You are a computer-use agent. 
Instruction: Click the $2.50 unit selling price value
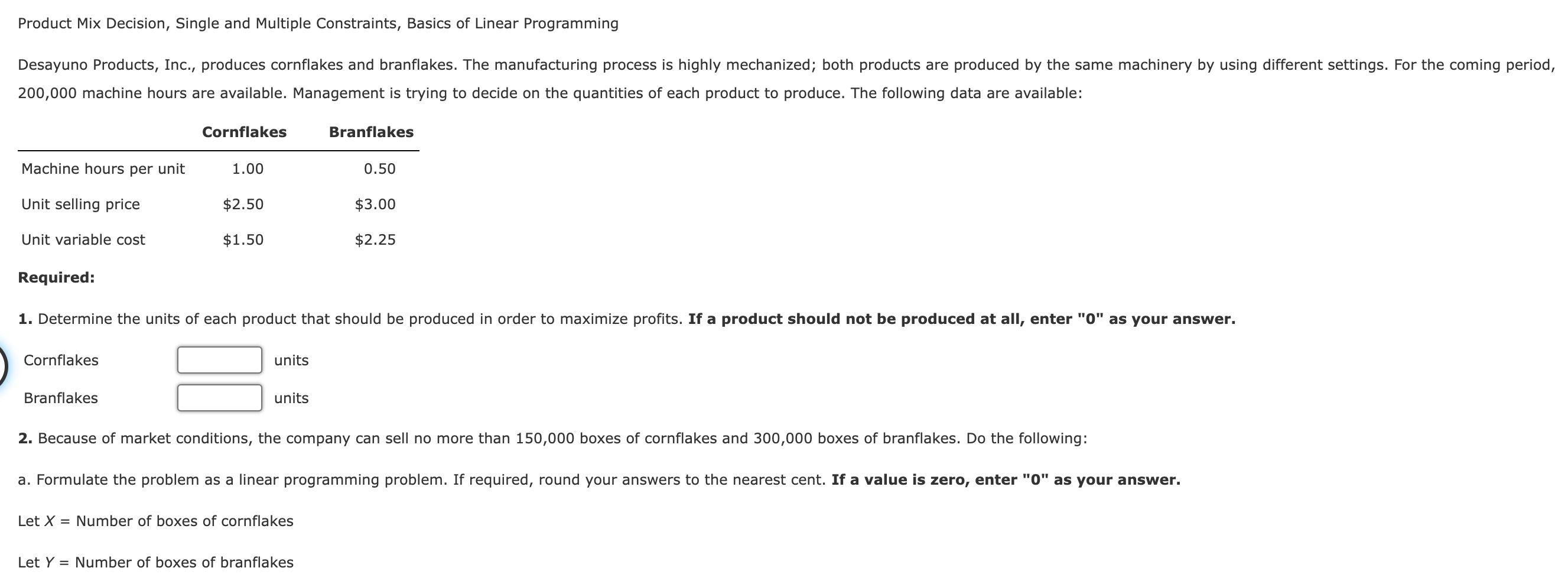pyautogui.click(x=243, y=204)
